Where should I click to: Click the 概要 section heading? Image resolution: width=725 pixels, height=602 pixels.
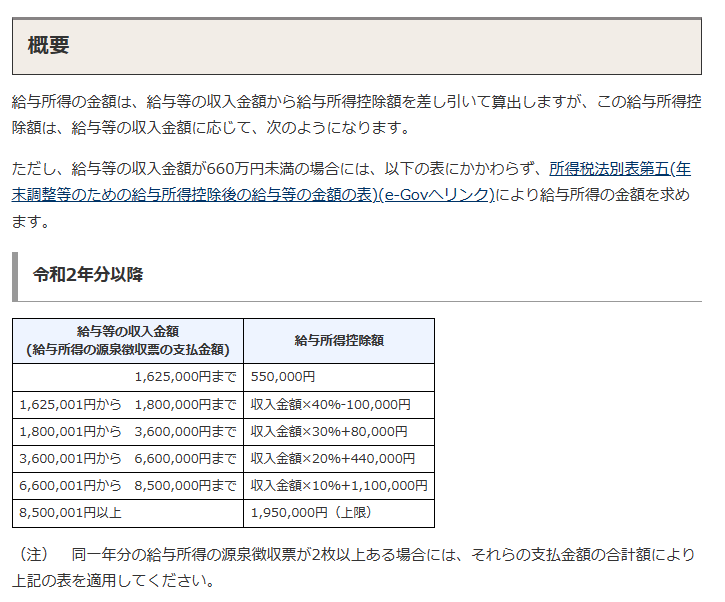click(x=49, y=45)
